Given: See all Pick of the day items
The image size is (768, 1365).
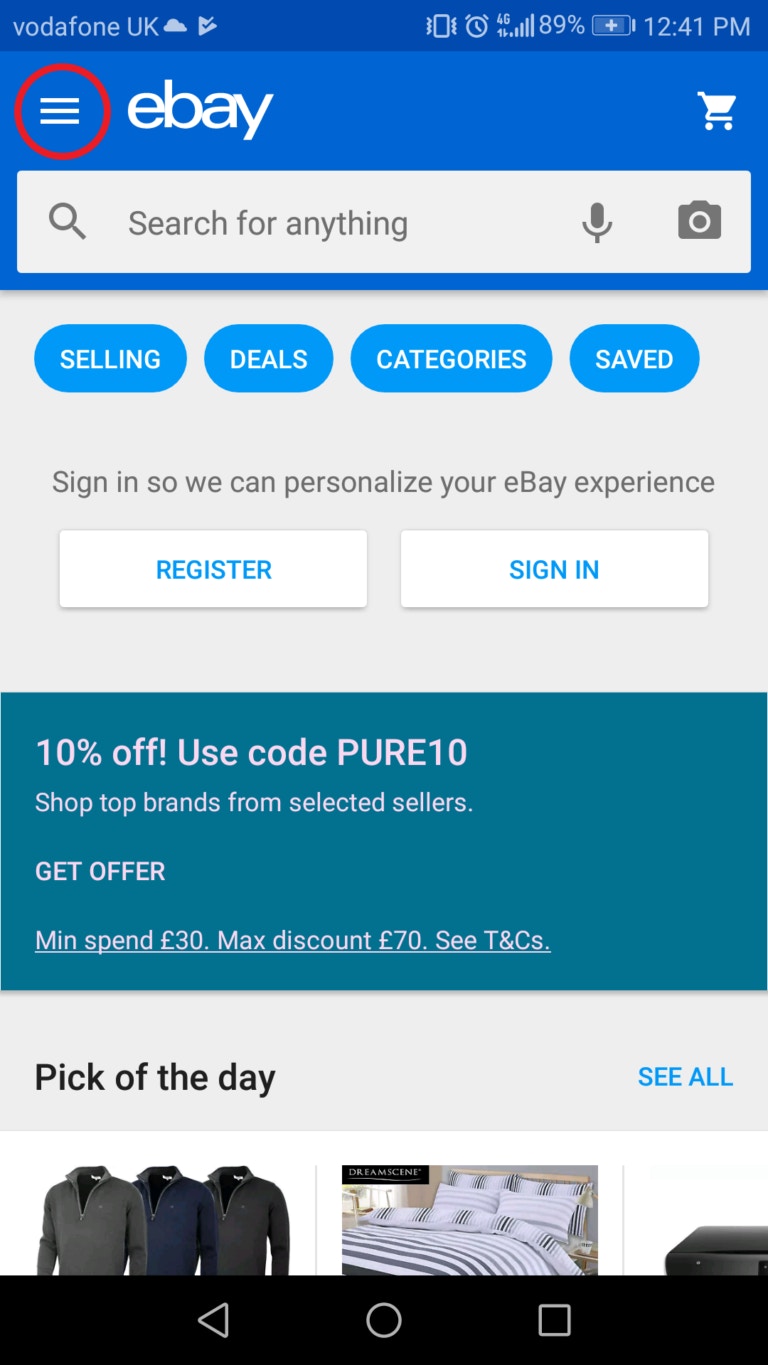Looking at the screenshot, I should (x=685, y=1076).
